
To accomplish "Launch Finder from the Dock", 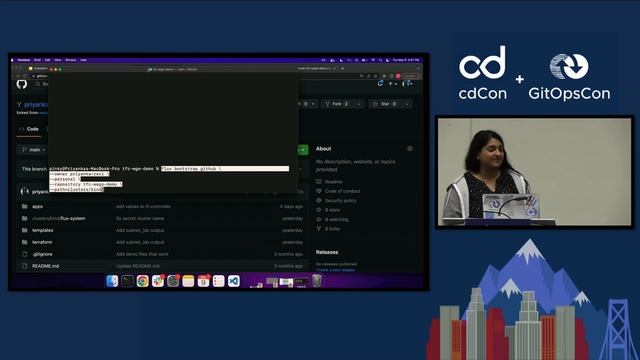I will coord(112,281).
